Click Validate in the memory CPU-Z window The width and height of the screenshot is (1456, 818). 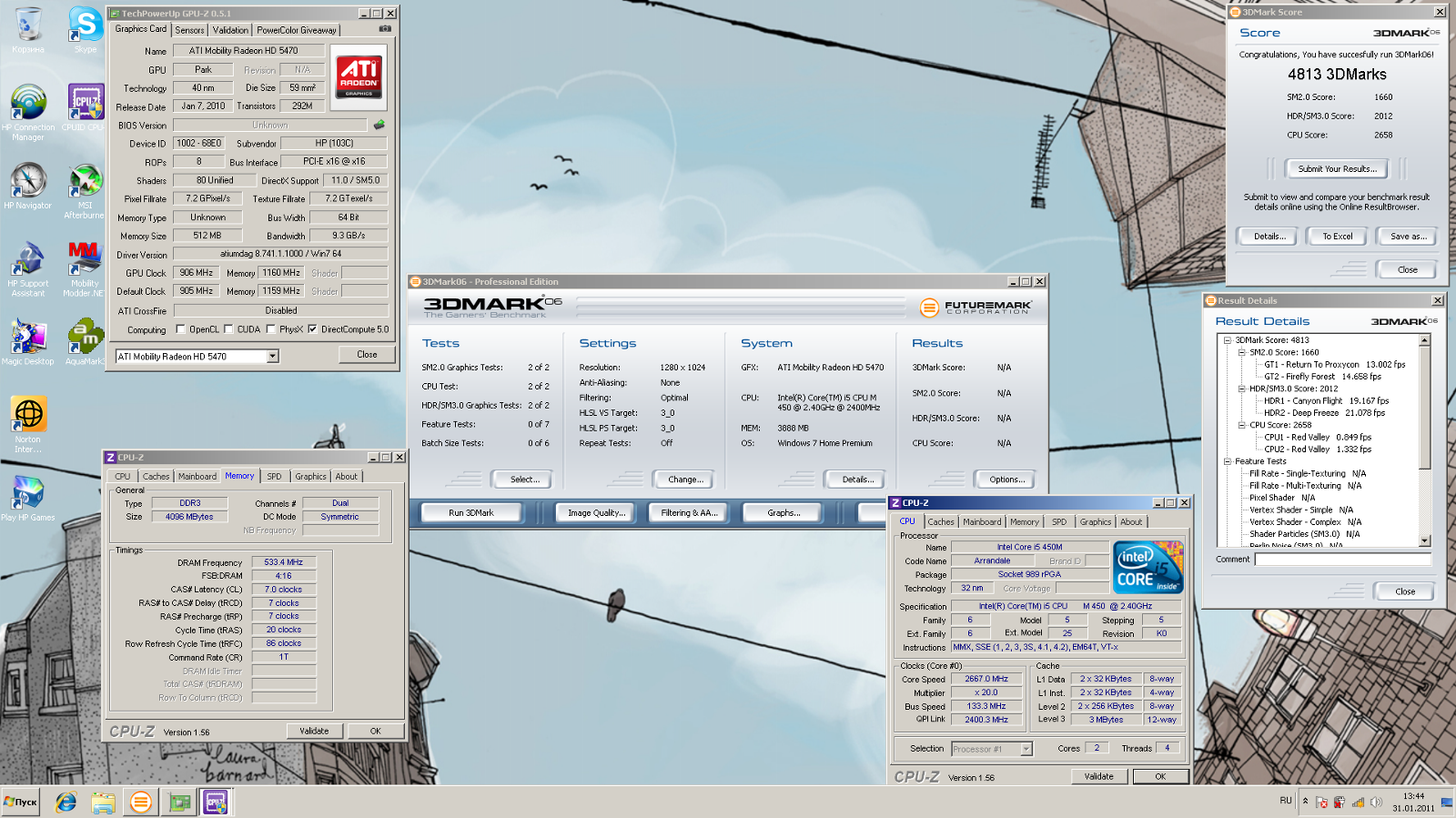tap(314, 731)
